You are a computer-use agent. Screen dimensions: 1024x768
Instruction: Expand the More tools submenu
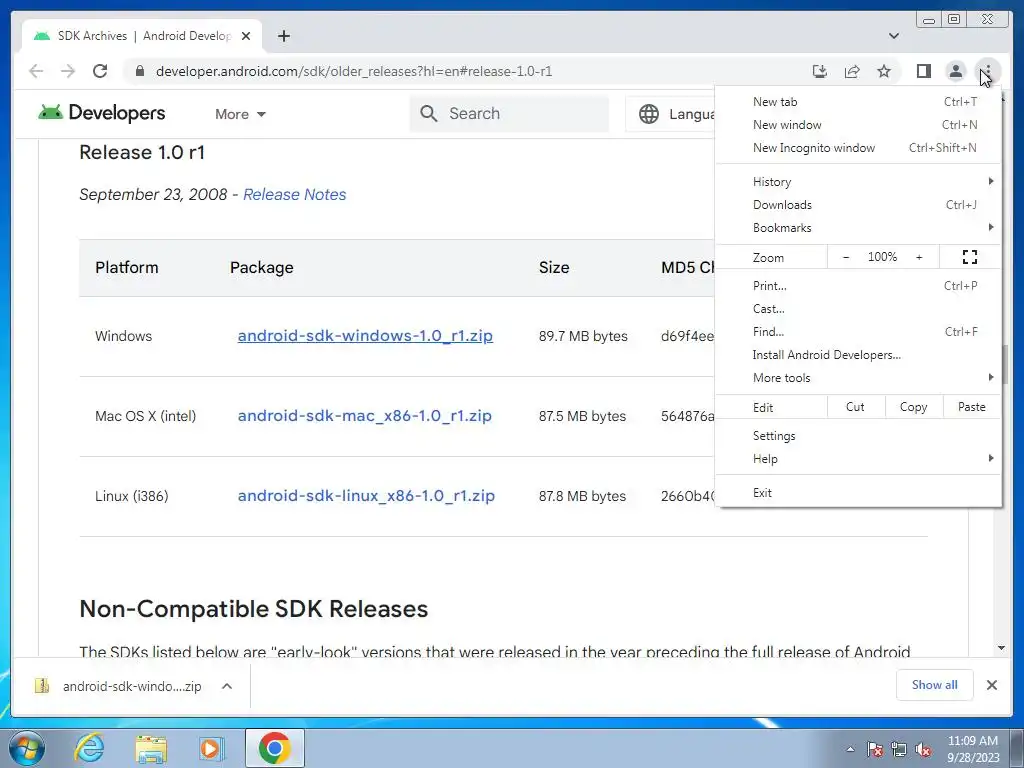click(x=858, y=377)
